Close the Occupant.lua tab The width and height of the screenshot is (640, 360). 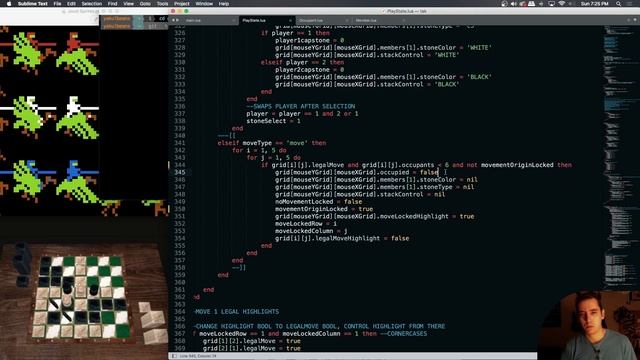click(x=347, y=20)
